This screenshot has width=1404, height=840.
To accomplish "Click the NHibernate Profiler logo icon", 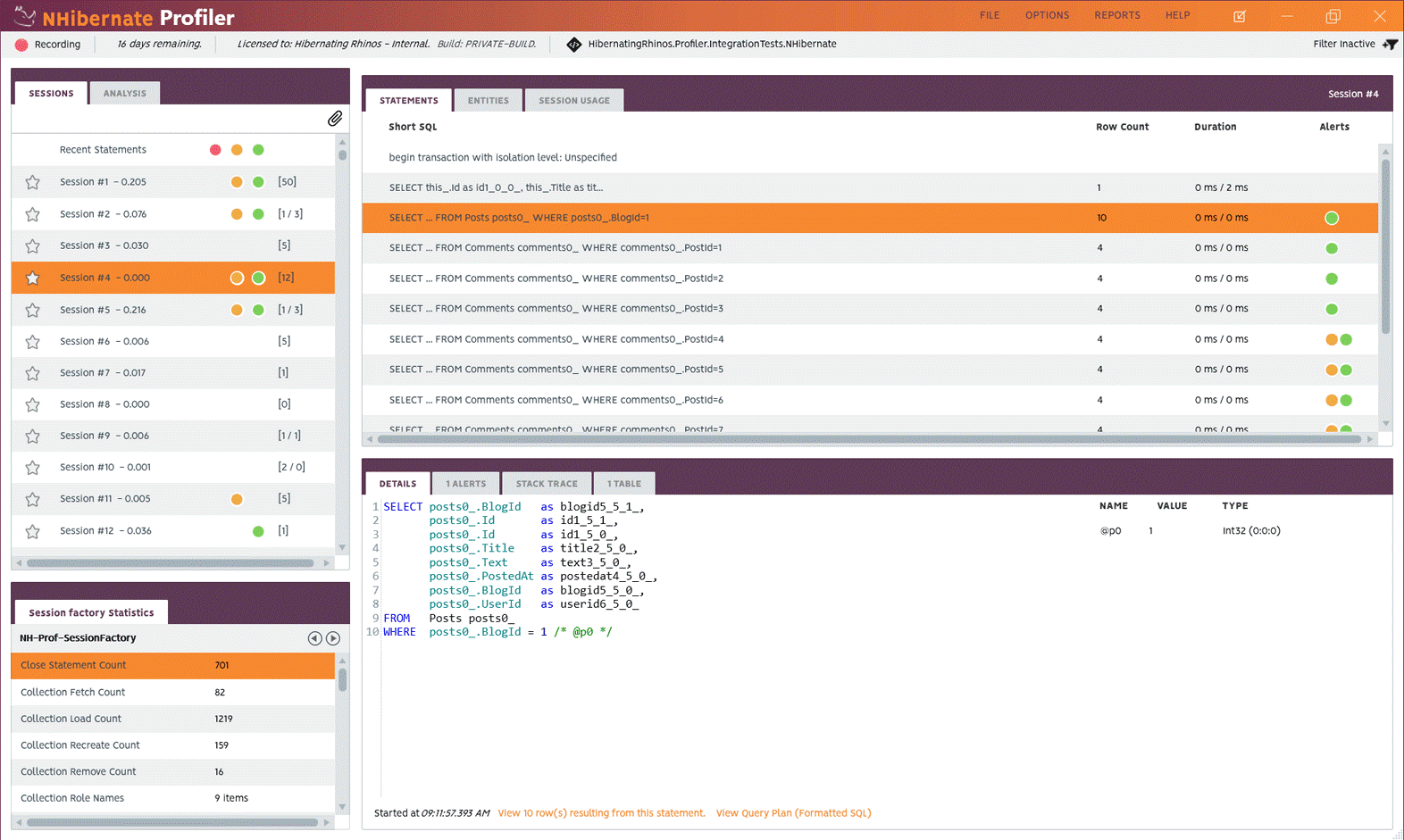I will pyautogui.click(x=25, y=16).
